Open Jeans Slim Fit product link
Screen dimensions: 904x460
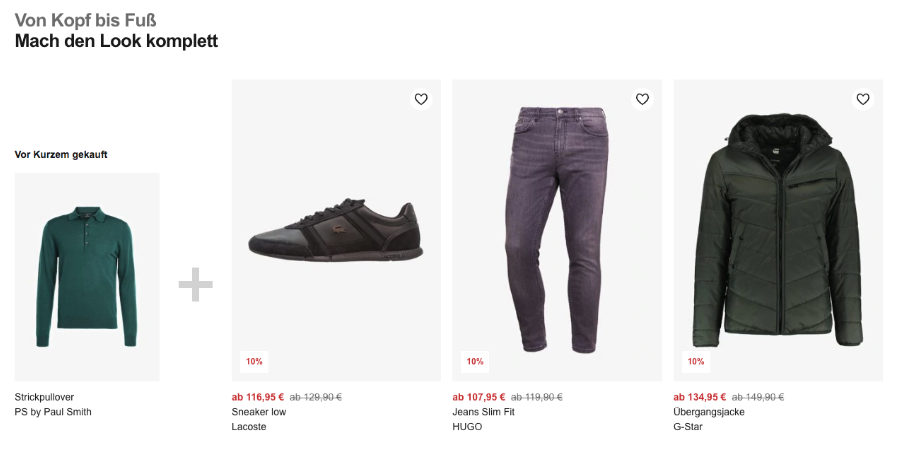coord(485,412)
